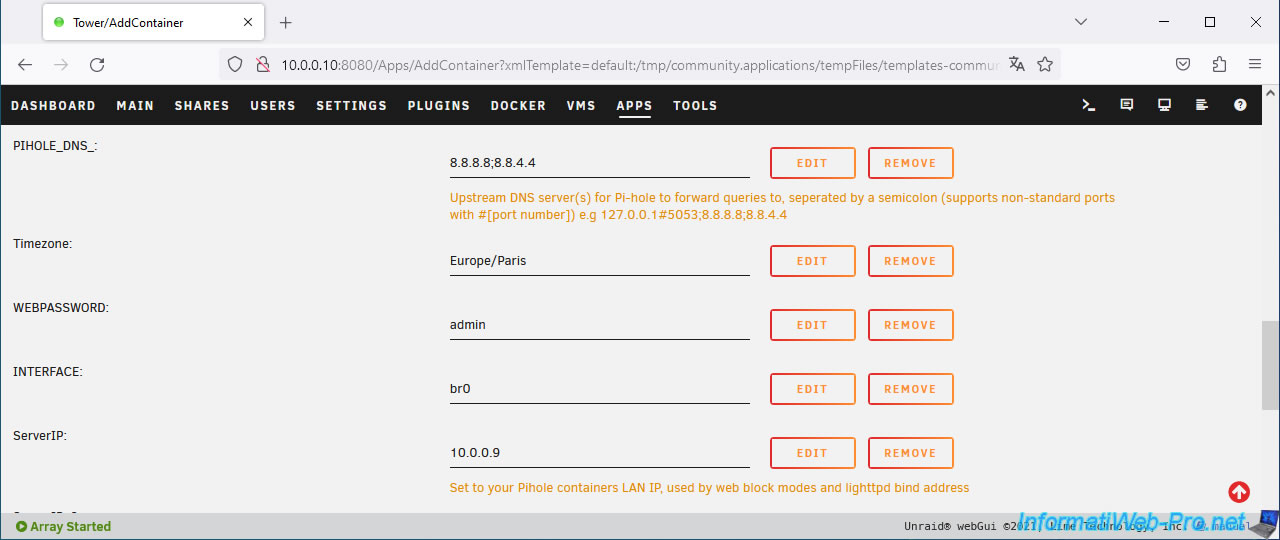Click the system info monitor icon
The width and height of the screenshot is (1280, 540).
1165,105
